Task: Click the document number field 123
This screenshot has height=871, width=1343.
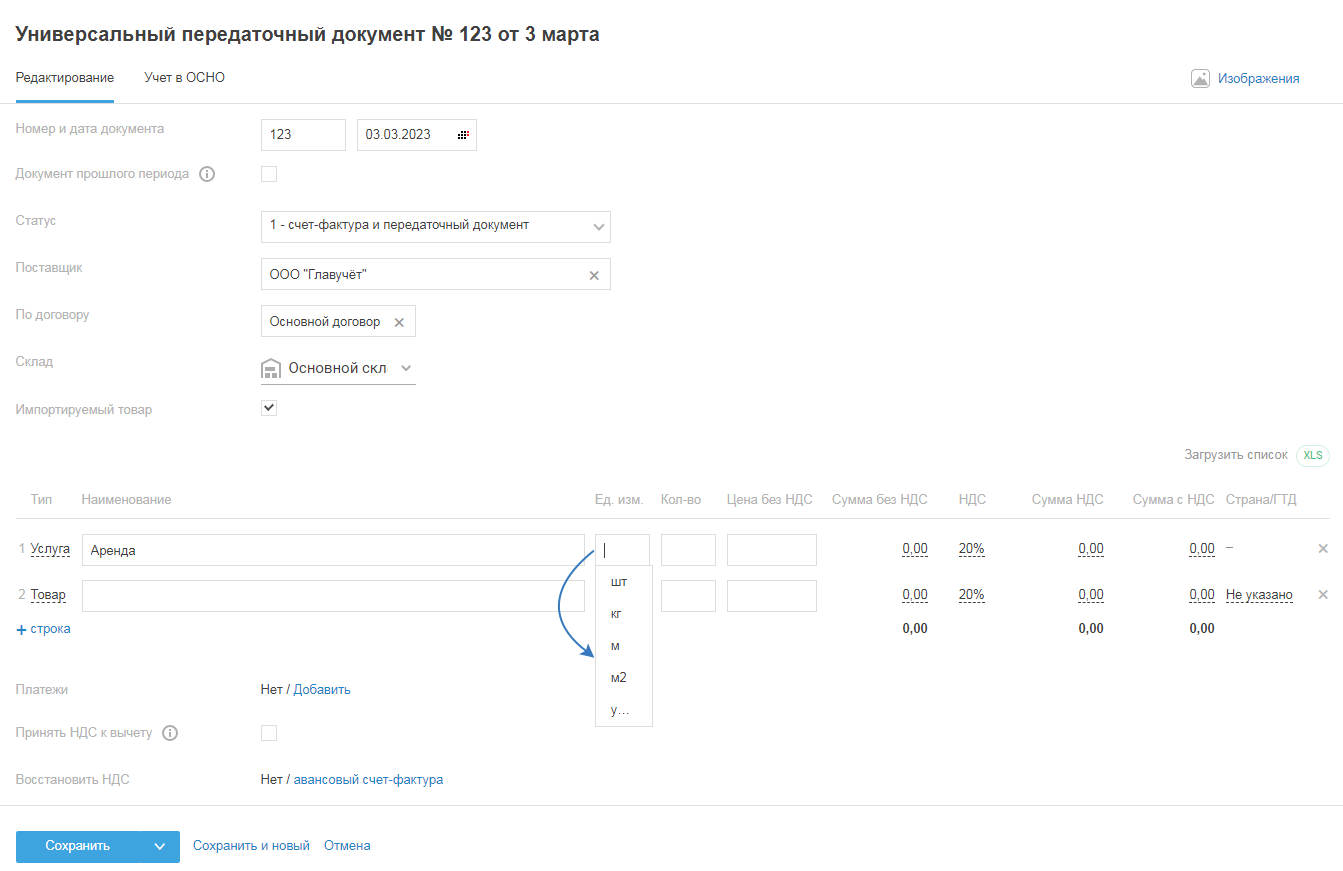Action: (302, 135)
